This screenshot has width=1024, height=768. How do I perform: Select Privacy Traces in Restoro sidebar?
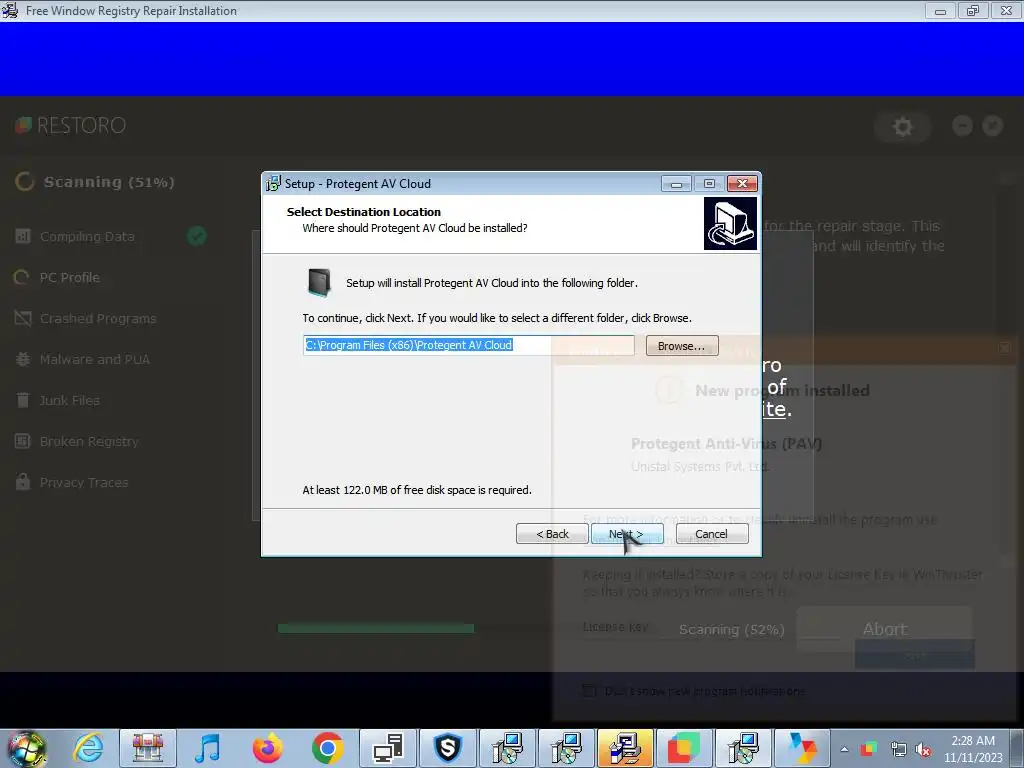(x=84, y=483)
